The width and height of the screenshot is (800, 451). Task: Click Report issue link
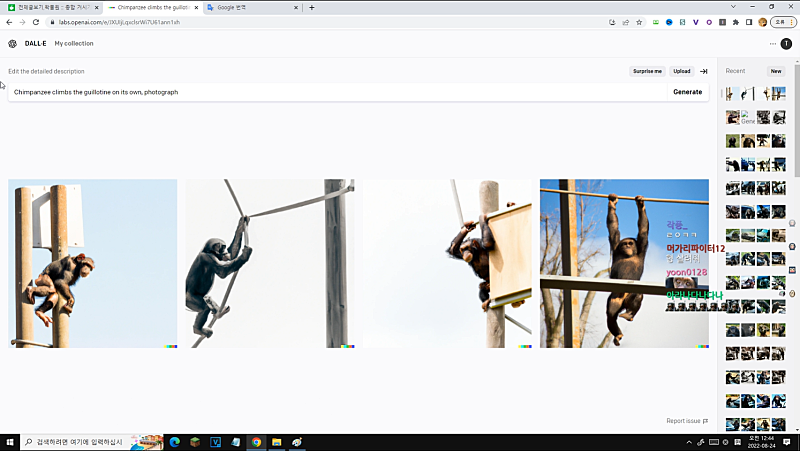687,421
